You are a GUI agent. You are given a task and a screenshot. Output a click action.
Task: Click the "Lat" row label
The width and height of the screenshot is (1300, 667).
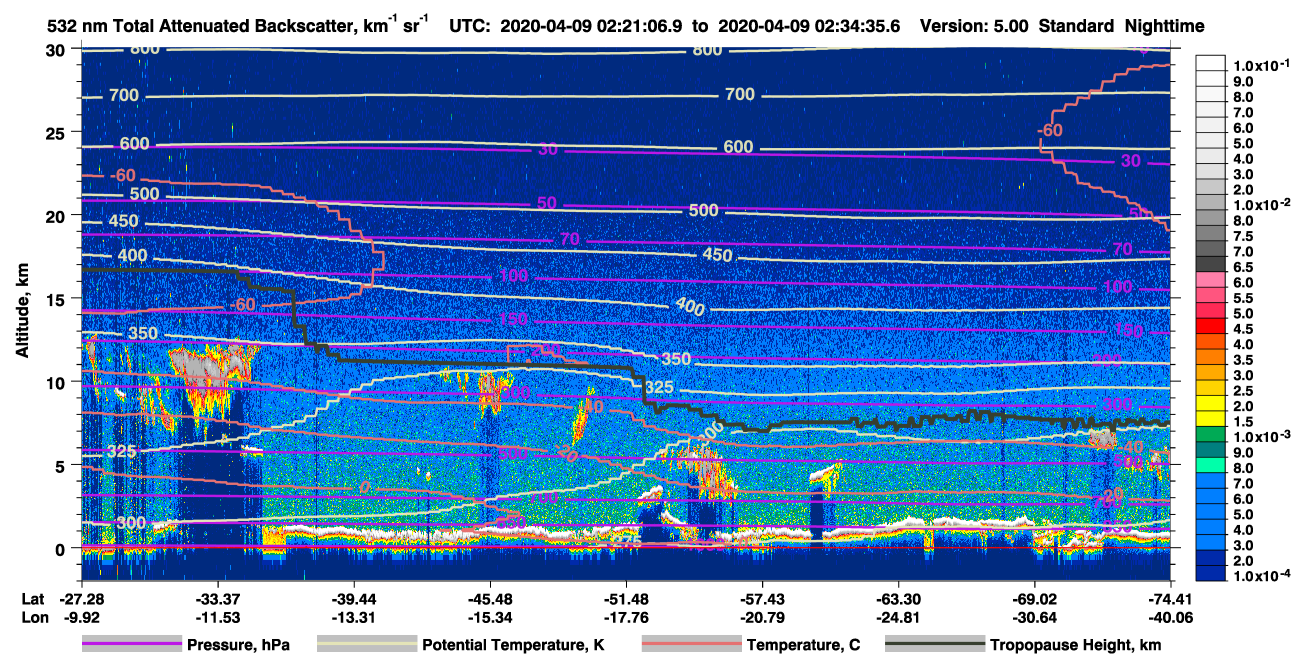click(x=32, y=598)
